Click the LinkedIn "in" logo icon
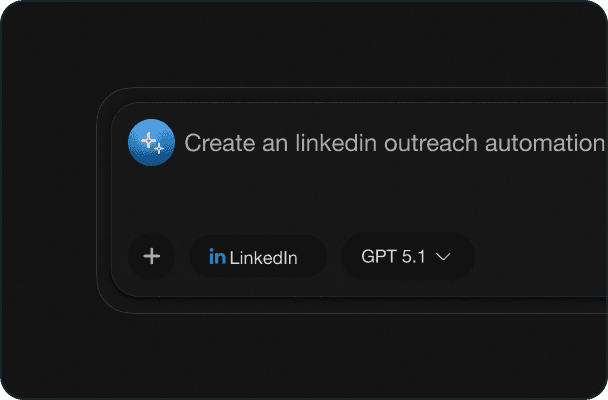The image size is (608, 400). pyautogui.click(x=217, y=257)
